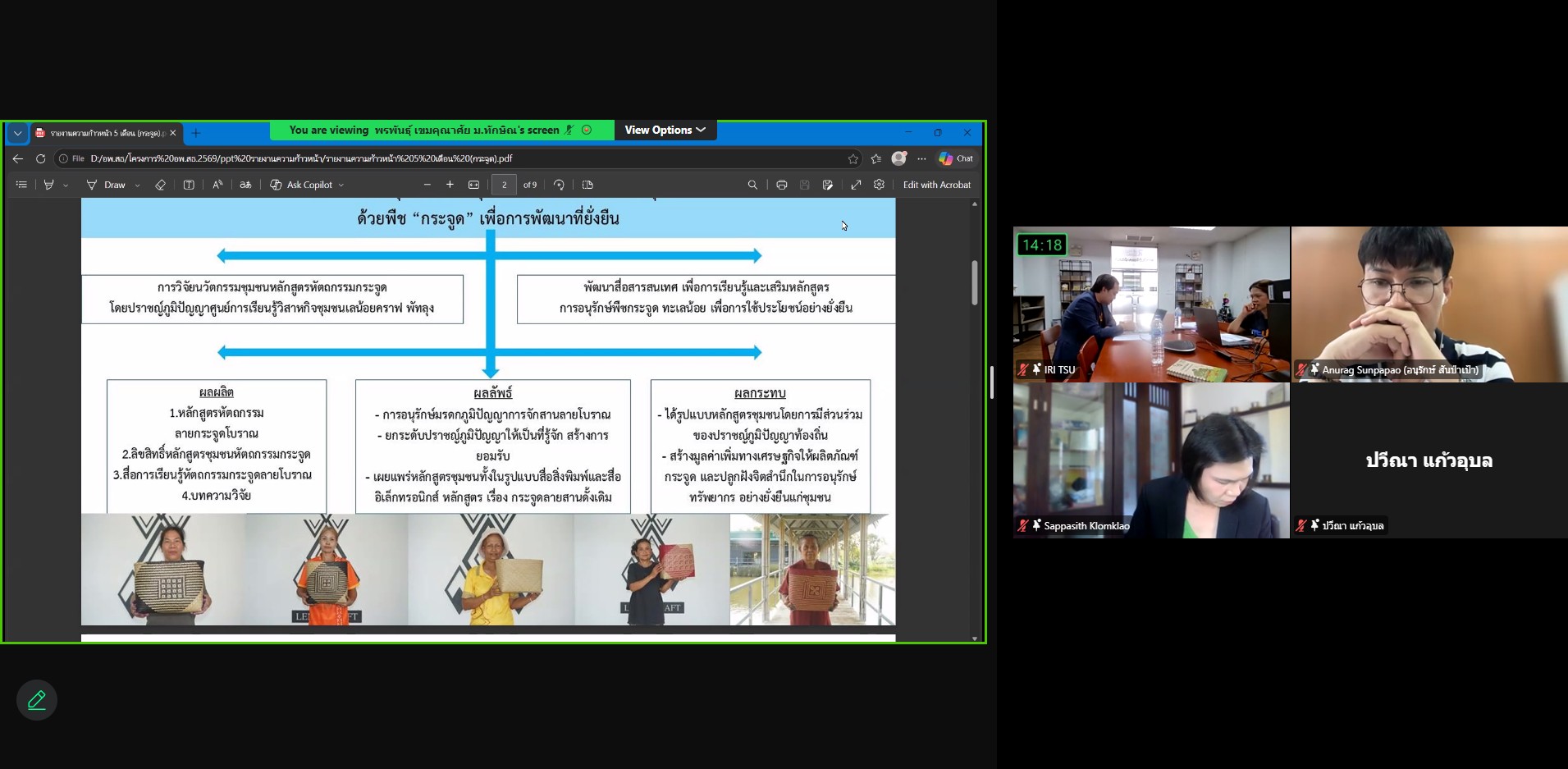1568x769 pixels.
Task: Expand Highlight color options
Action: [x=66, y=185]
